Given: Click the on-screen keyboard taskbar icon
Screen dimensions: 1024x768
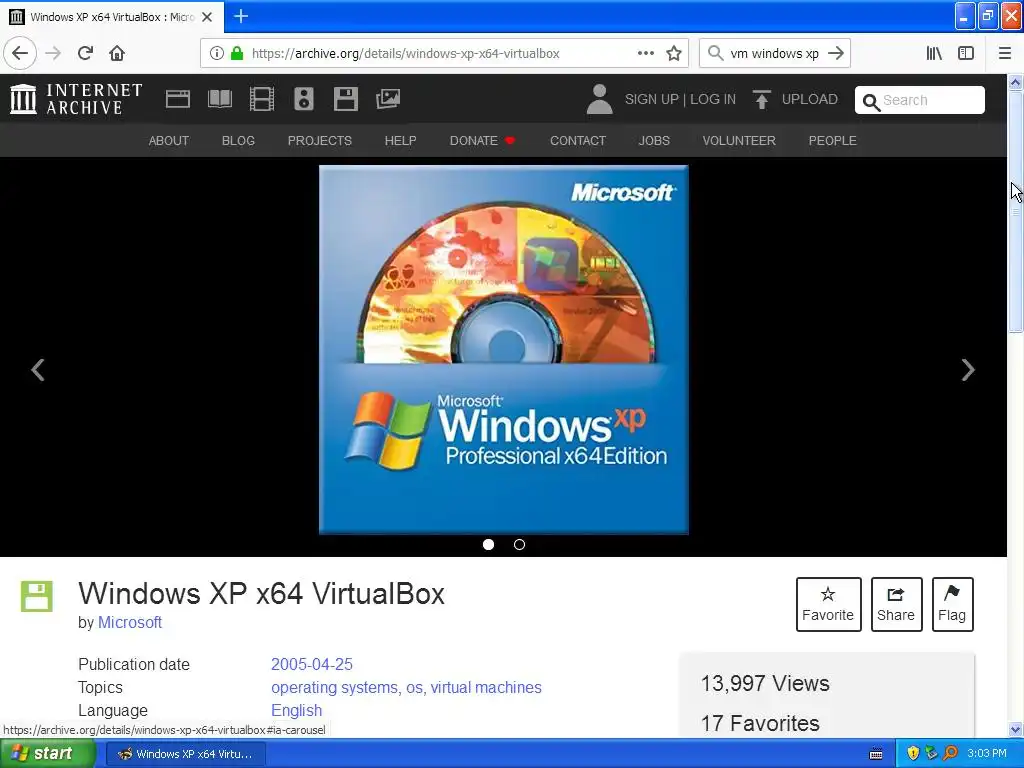Looking at the screenshot, I should click(x=876, y=754).
